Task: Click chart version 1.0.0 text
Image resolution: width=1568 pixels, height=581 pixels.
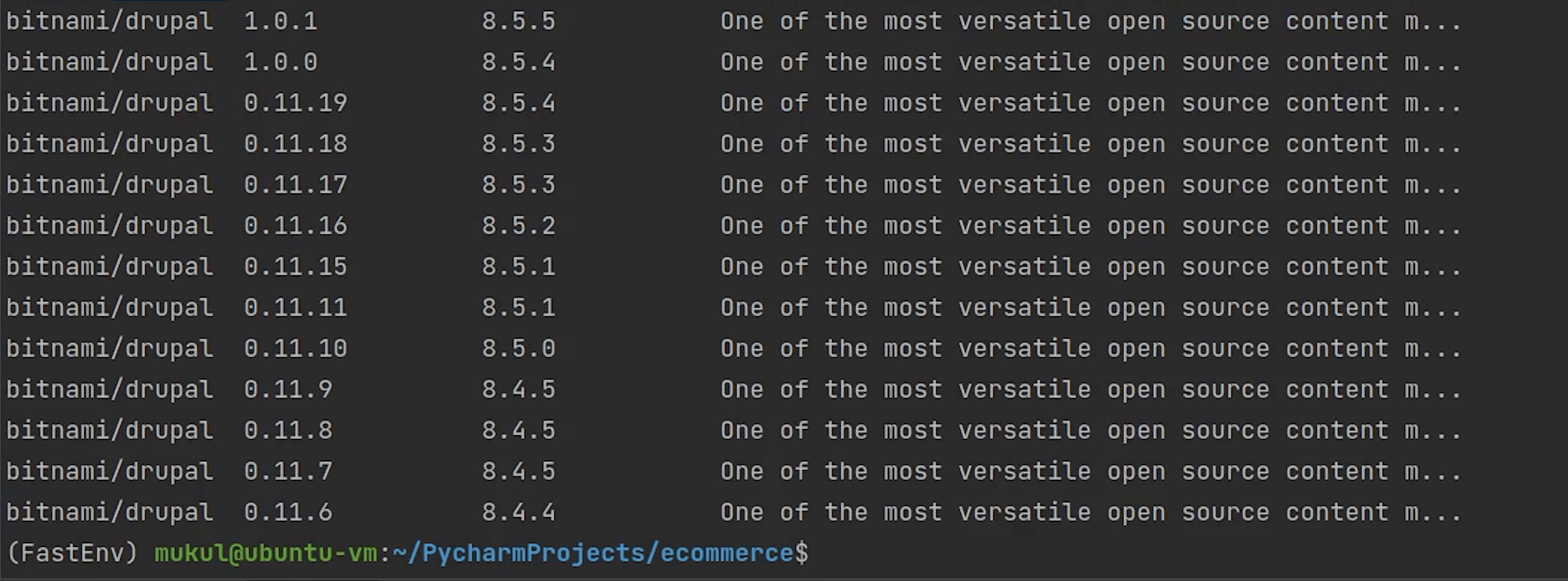Action: [x=280, y=63]
